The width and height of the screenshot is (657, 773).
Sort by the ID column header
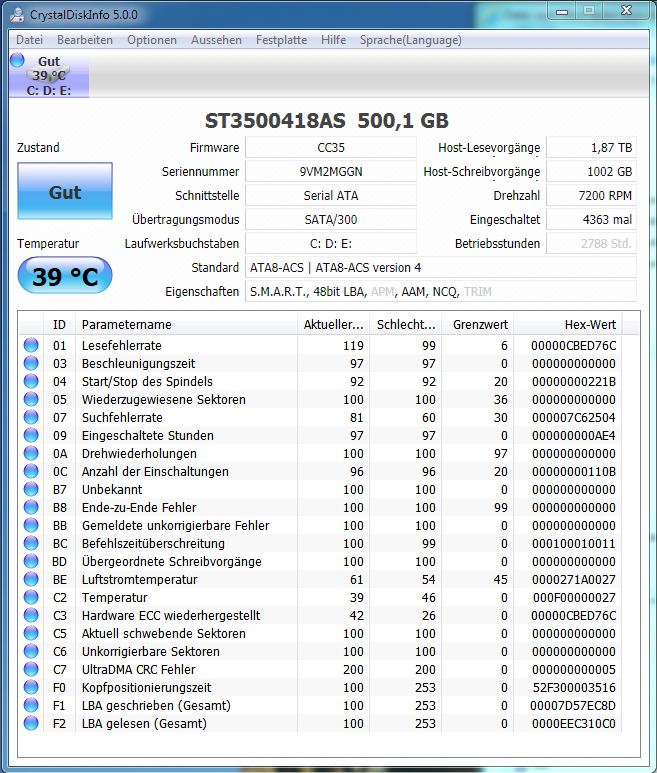[59, 324]
